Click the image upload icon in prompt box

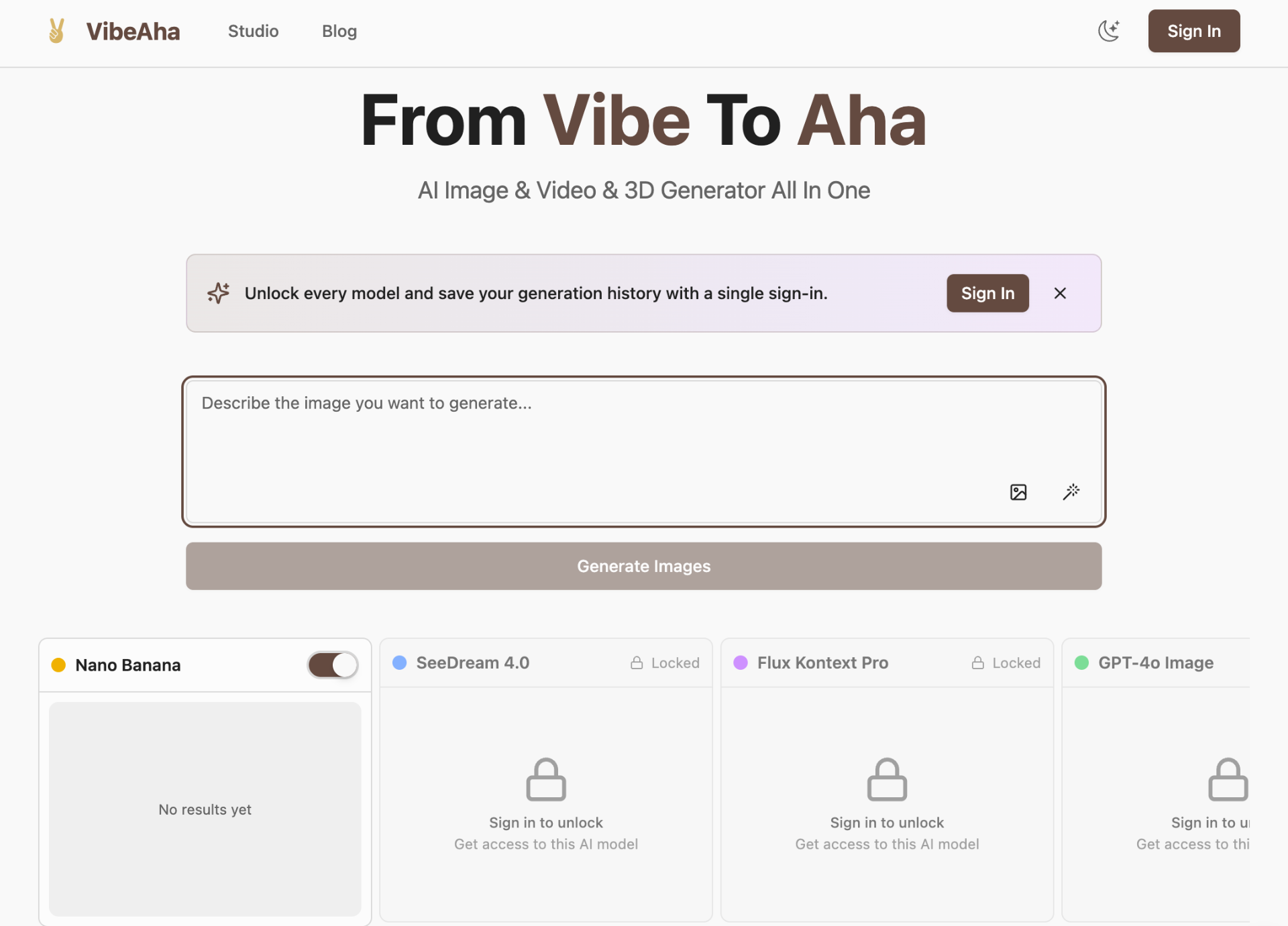1018,491
